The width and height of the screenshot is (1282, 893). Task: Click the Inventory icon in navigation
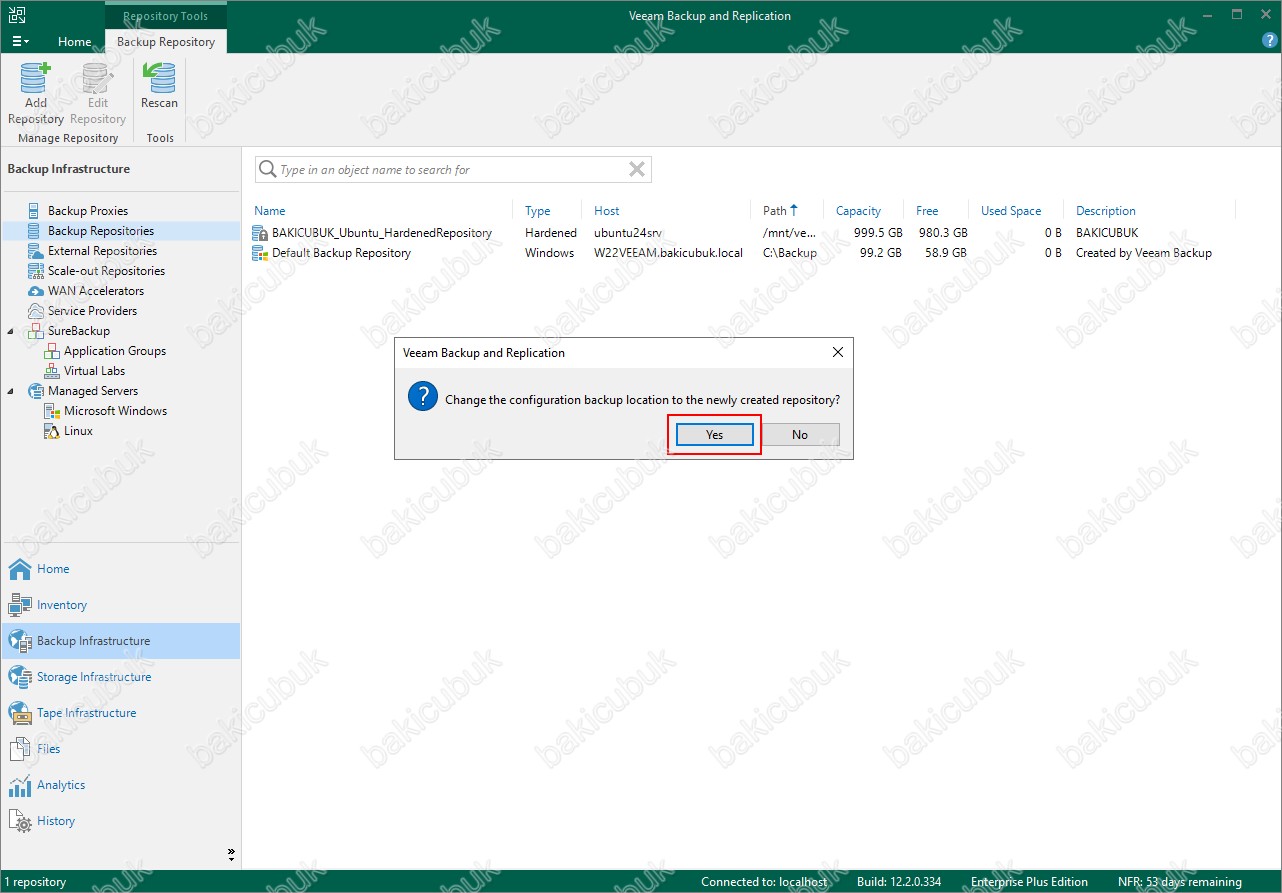[x=20, y=605]
